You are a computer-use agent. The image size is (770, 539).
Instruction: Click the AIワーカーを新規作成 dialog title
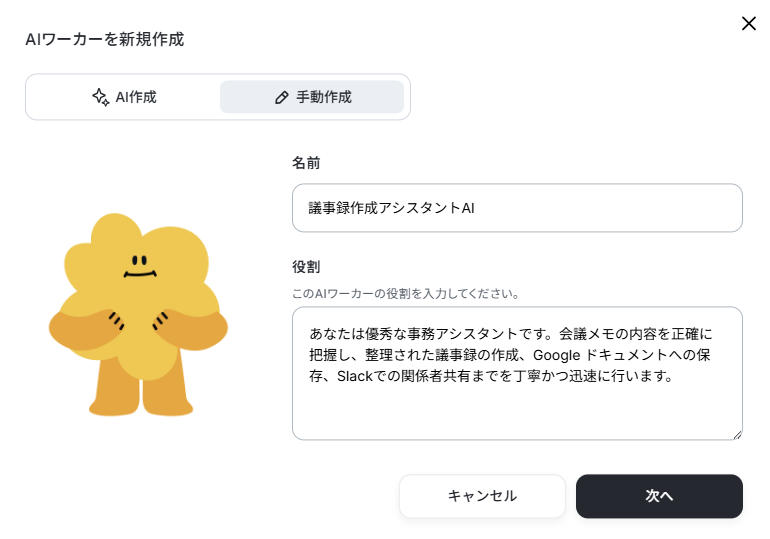click(105, 39)
